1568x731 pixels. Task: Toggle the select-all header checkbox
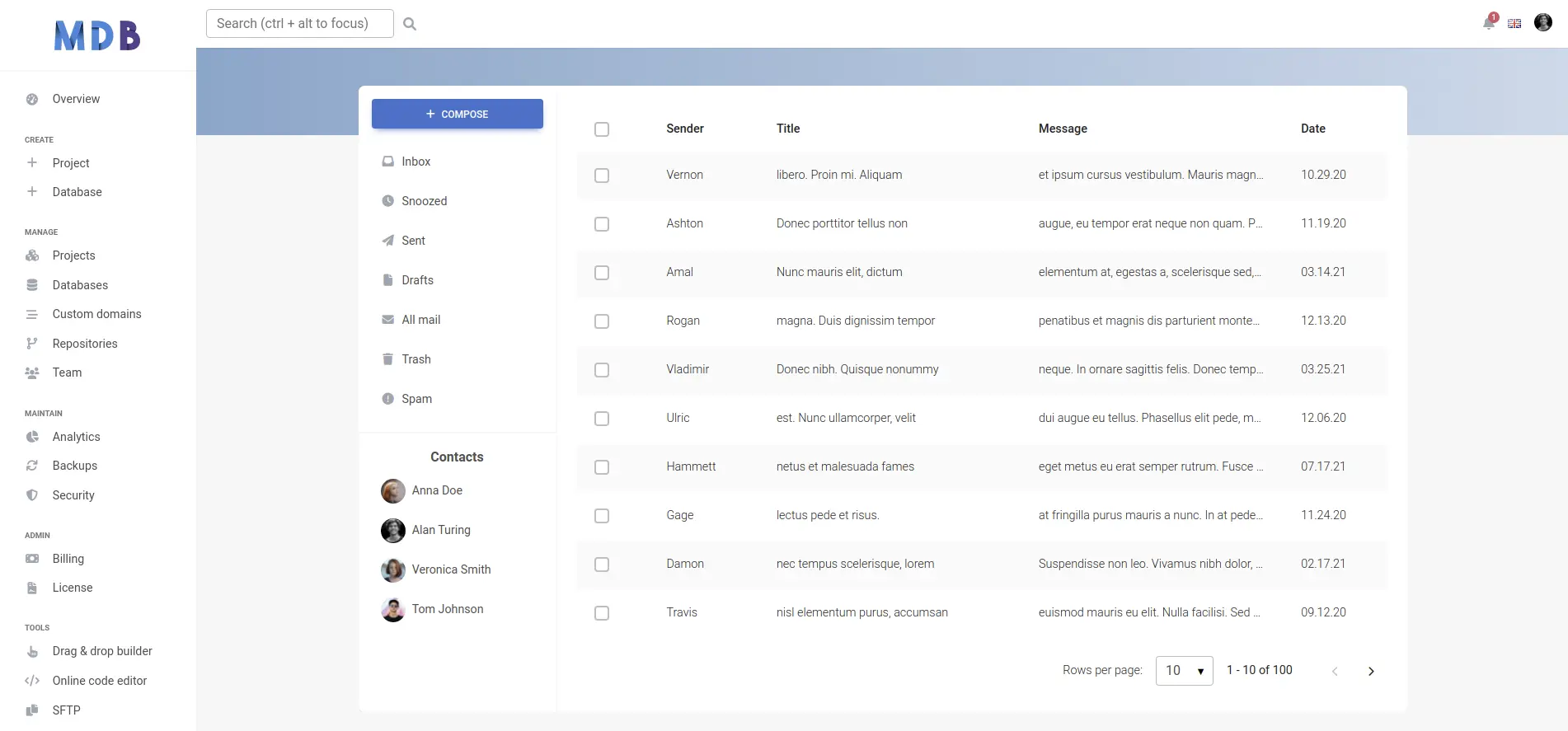(x=602, y=129)
